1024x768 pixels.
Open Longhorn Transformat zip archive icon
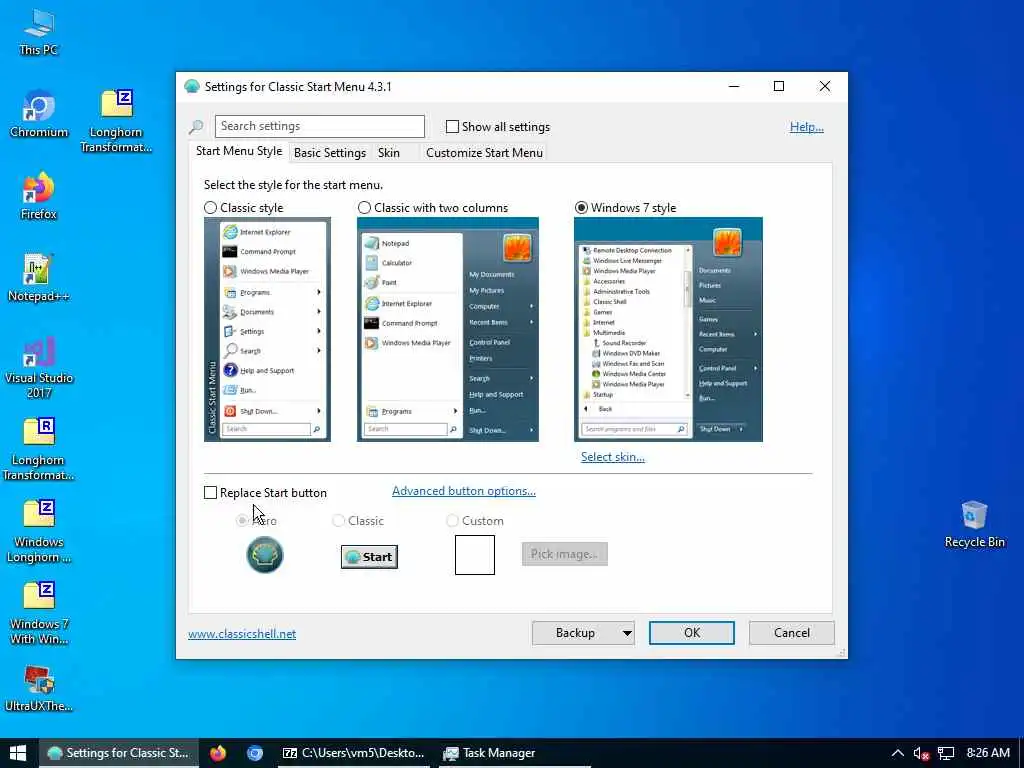click(116, 121)
